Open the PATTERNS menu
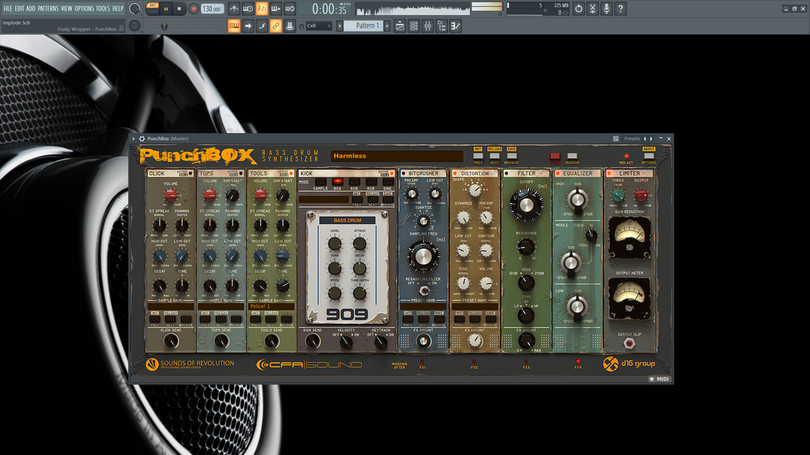 click(x=48, y=9)
